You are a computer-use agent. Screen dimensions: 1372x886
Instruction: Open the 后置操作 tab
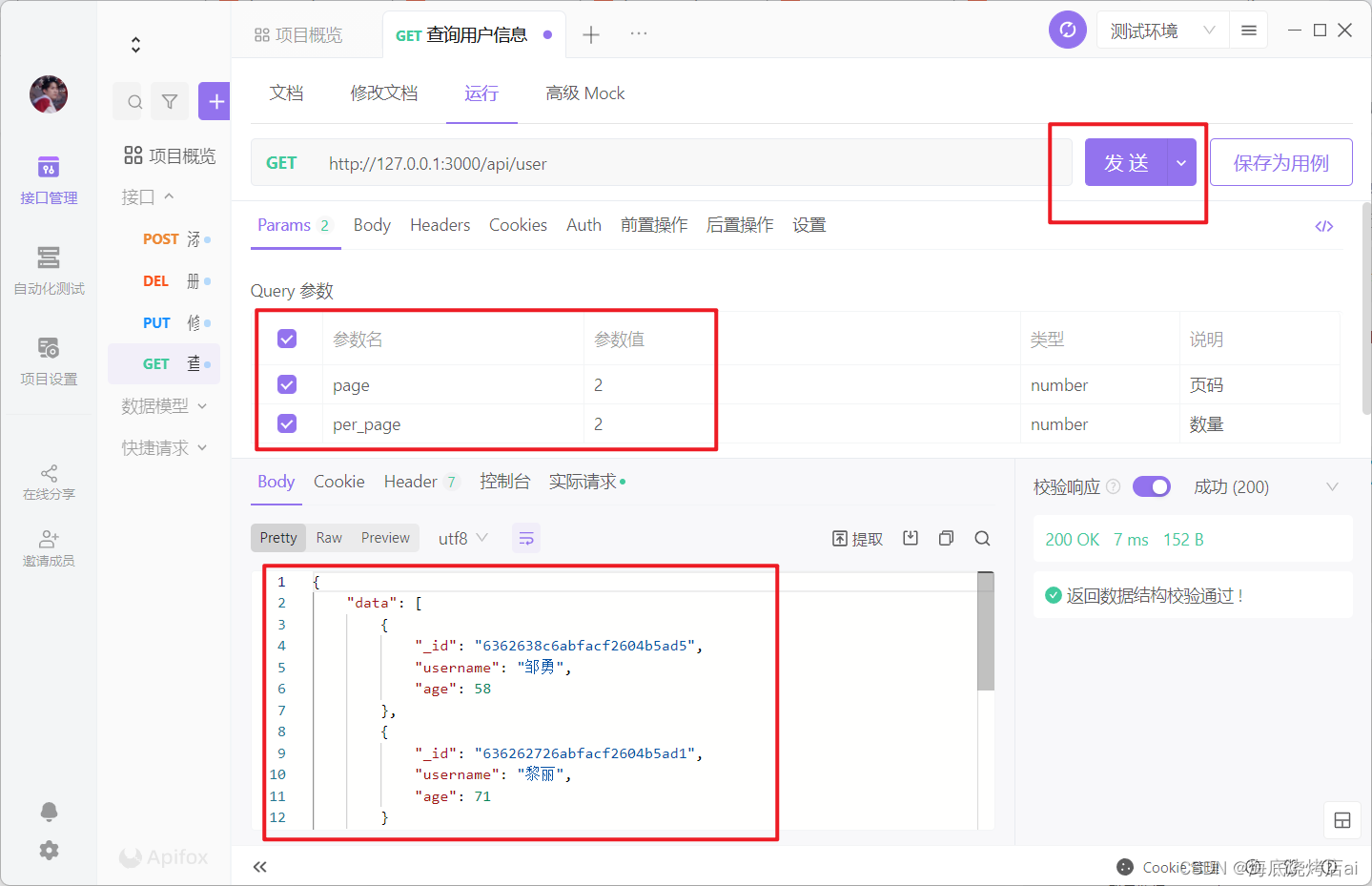pos(740,225)
